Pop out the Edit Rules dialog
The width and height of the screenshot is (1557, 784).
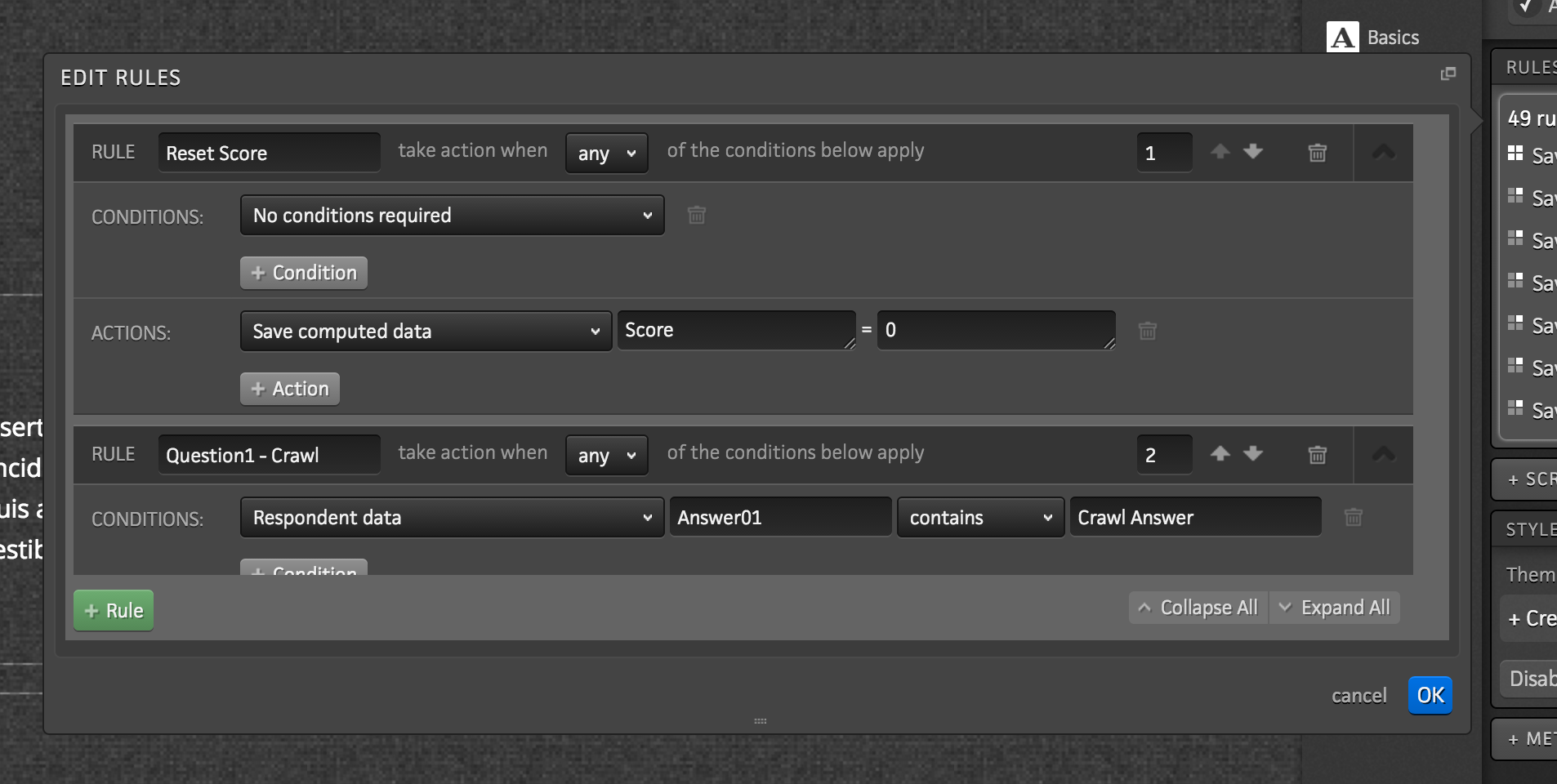pyautogui.click(x=1448, y=74)
